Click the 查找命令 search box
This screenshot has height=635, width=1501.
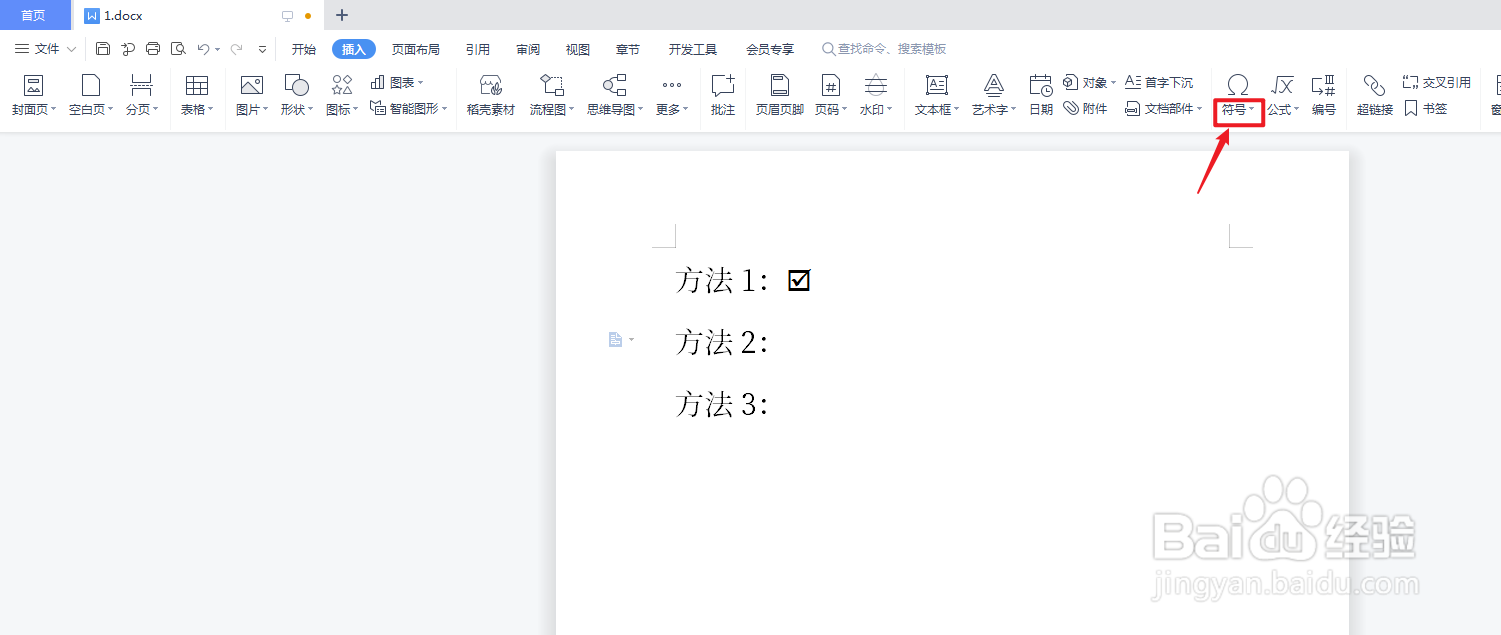pos(887,48)
